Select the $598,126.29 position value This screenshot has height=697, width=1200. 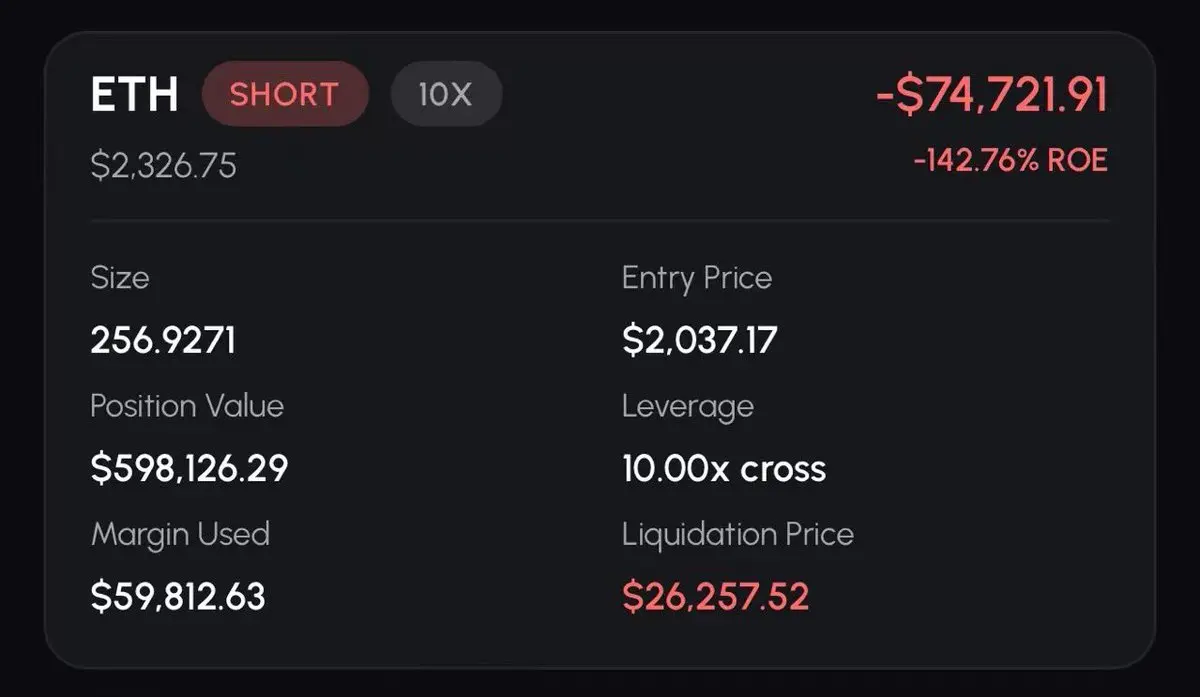coord(189,469)
